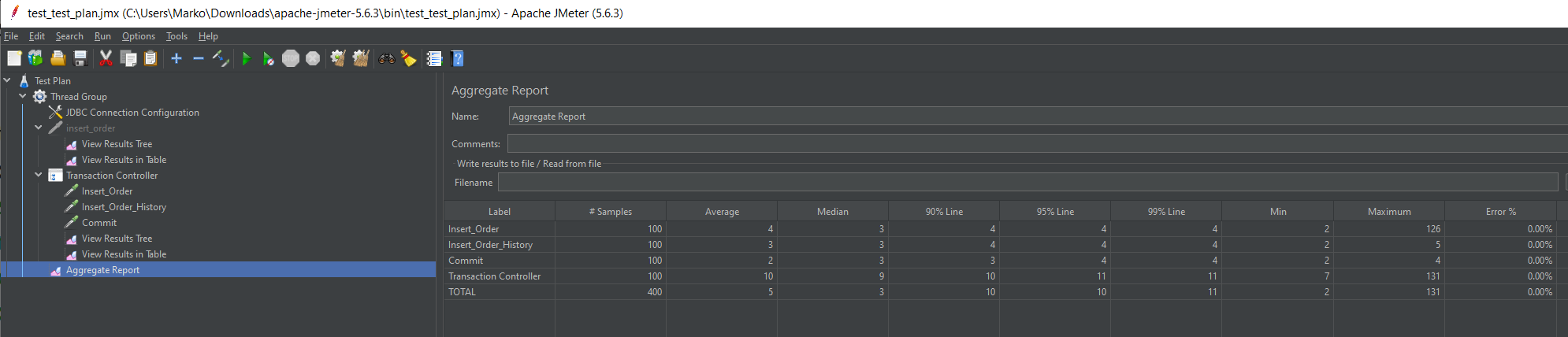Collapse the Transaction Controller node

(39, 175)
